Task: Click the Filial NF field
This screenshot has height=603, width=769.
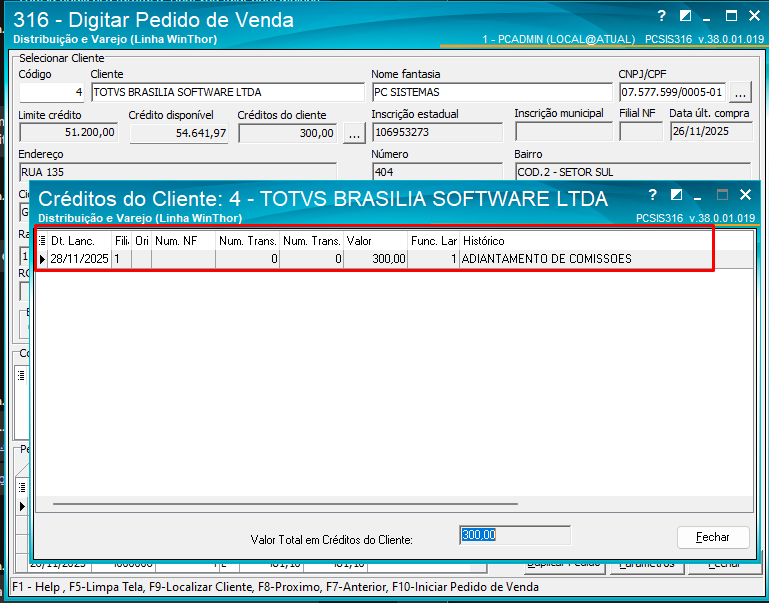Action: 641,132
